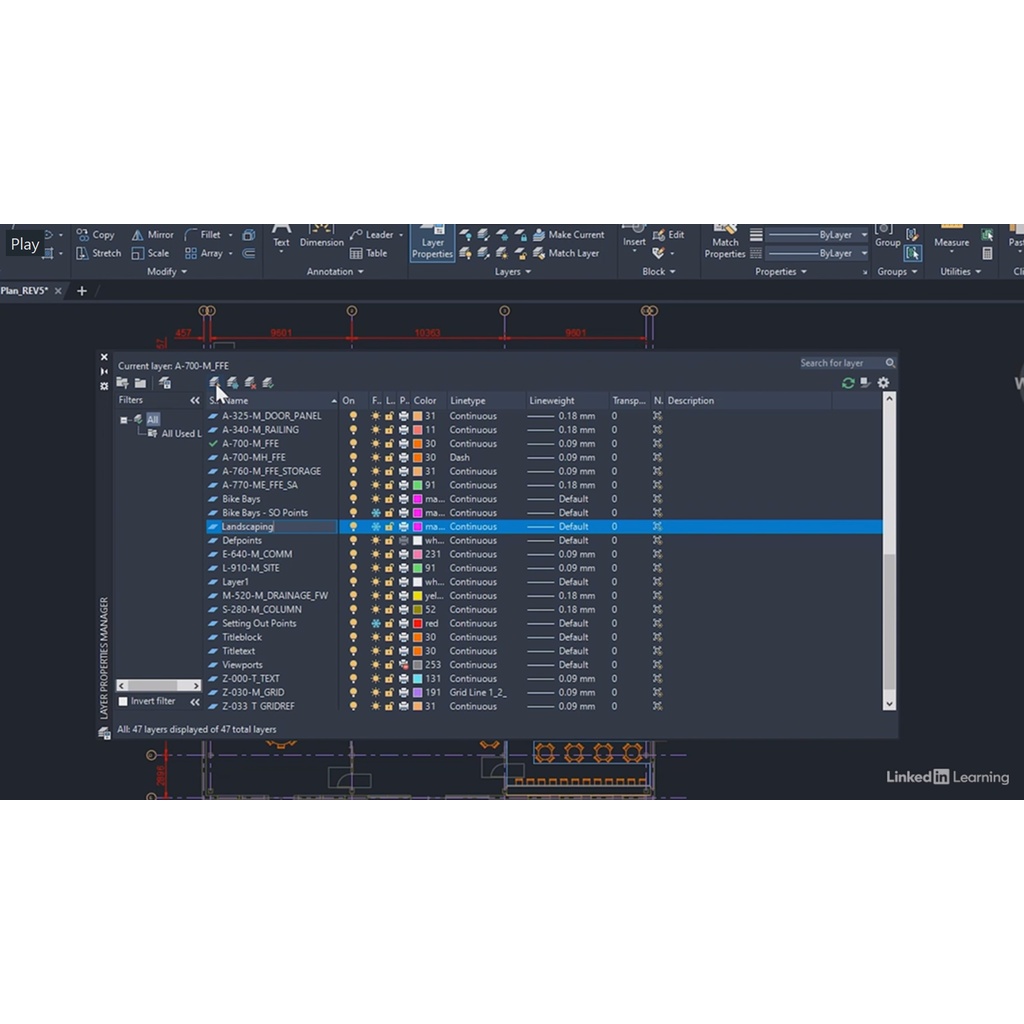Open the color swatch for the Landscaping layer

click(x=417, y=527)
